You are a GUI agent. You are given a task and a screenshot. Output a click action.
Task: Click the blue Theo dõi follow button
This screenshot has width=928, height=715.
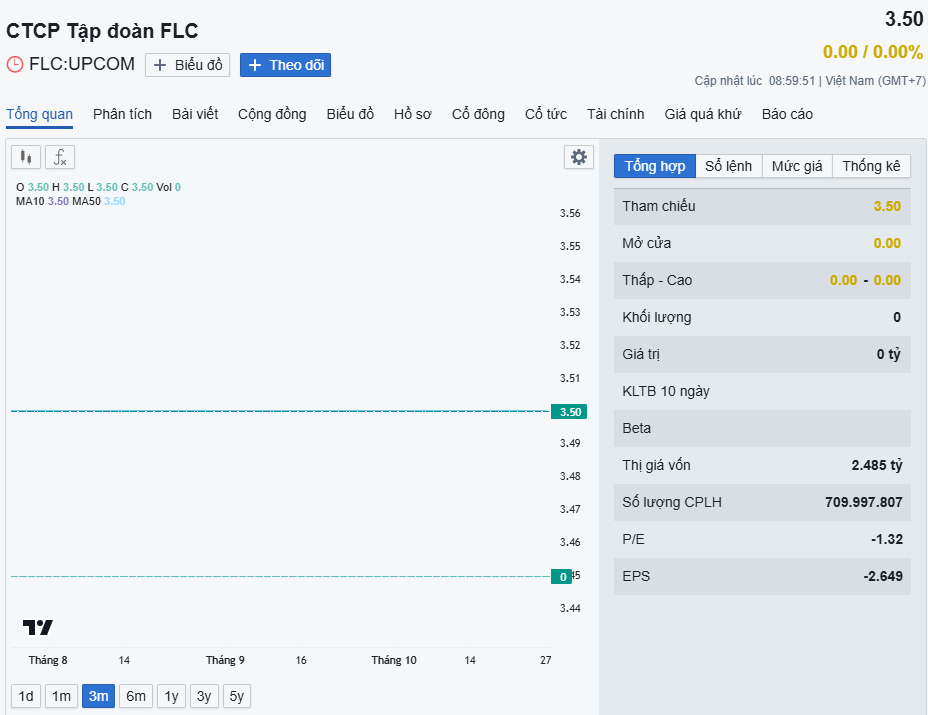coord(285,65)
